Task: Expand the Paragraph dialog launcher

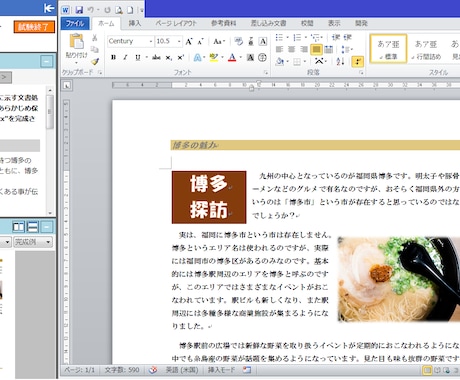Action: [x=361, y=72]
